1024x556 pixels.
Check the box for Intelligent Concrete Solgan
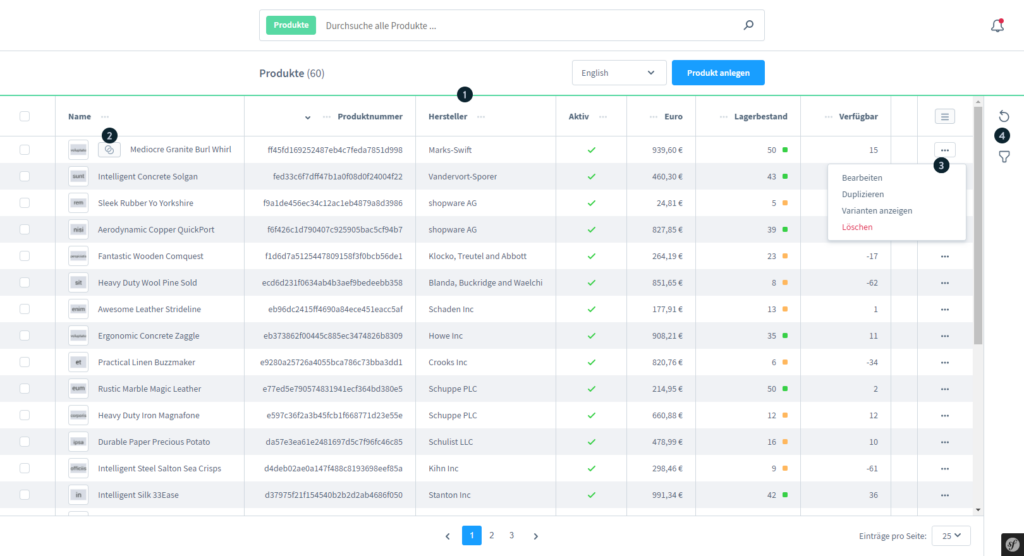point(25,177)
